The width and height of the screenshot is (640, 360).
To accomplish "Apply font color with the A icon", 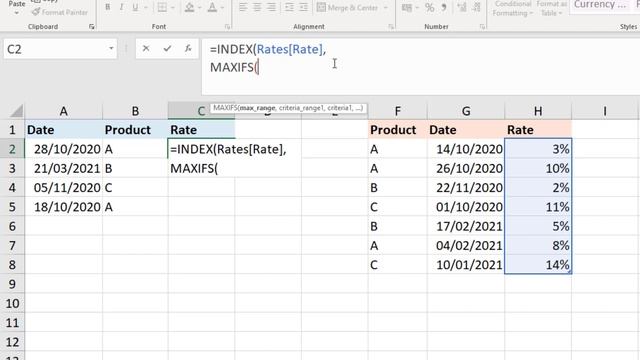I will pos(212,7).
